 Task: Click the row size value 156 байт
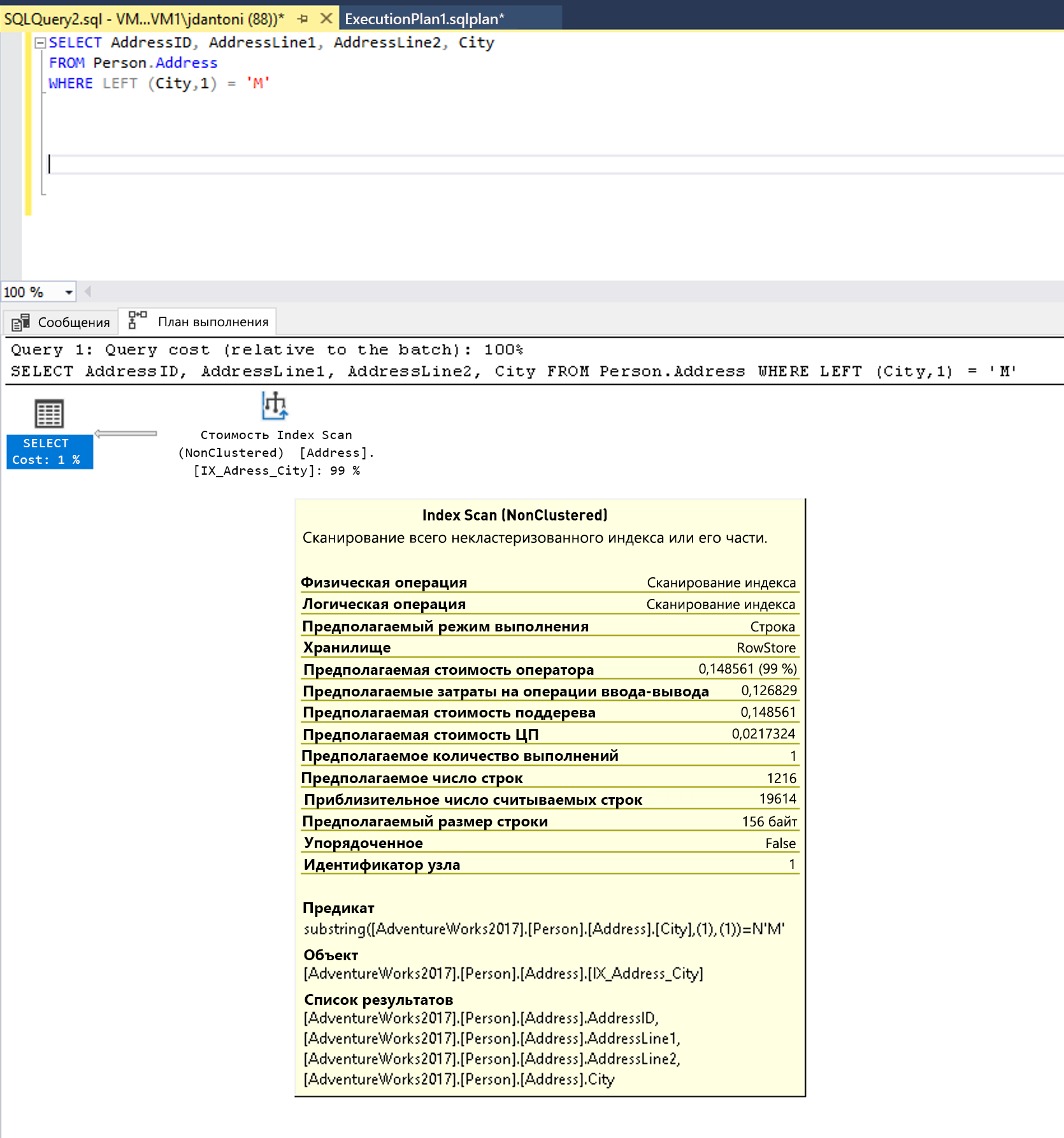pos(769,821)
